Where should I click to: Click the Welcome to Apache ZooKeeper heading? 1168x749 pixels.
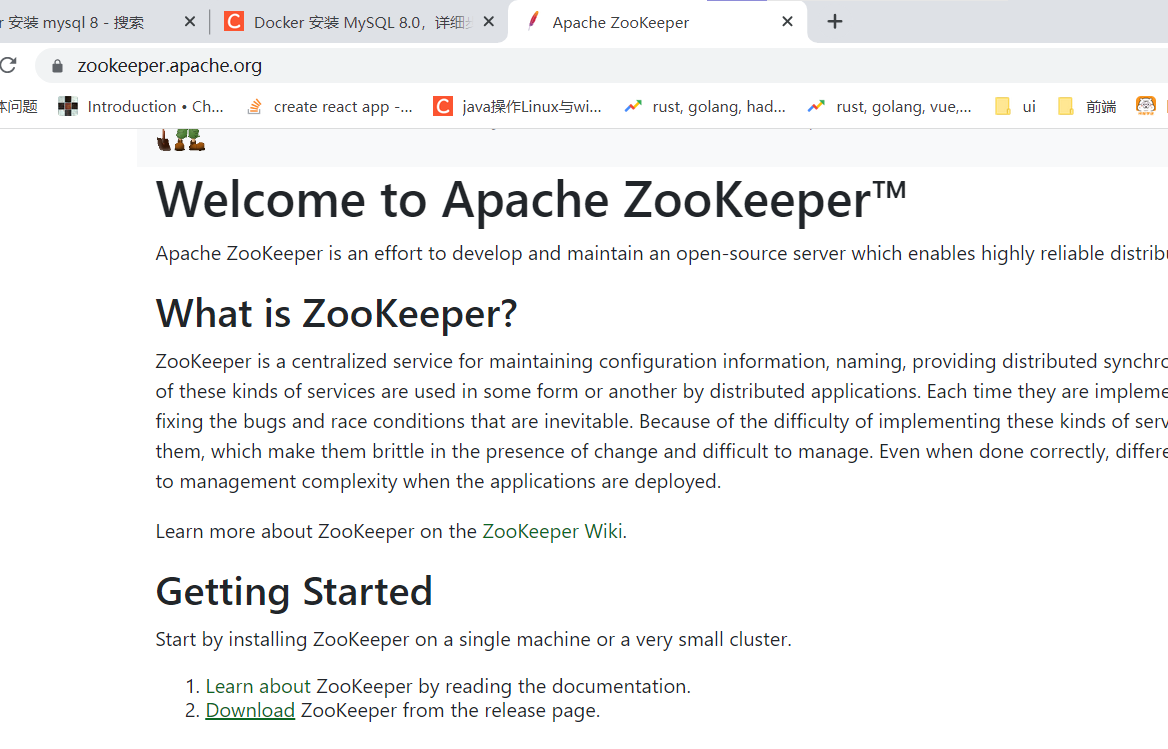531,200
